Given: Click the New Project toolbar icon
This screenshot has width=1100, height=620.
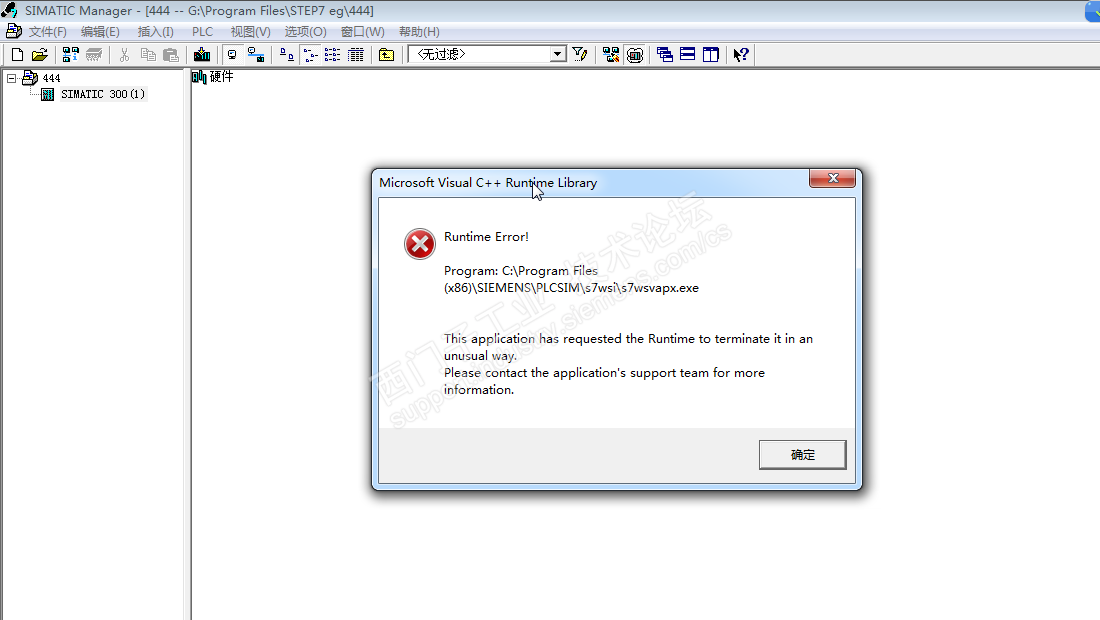Looking at the screenshot, I should point(18,55).
